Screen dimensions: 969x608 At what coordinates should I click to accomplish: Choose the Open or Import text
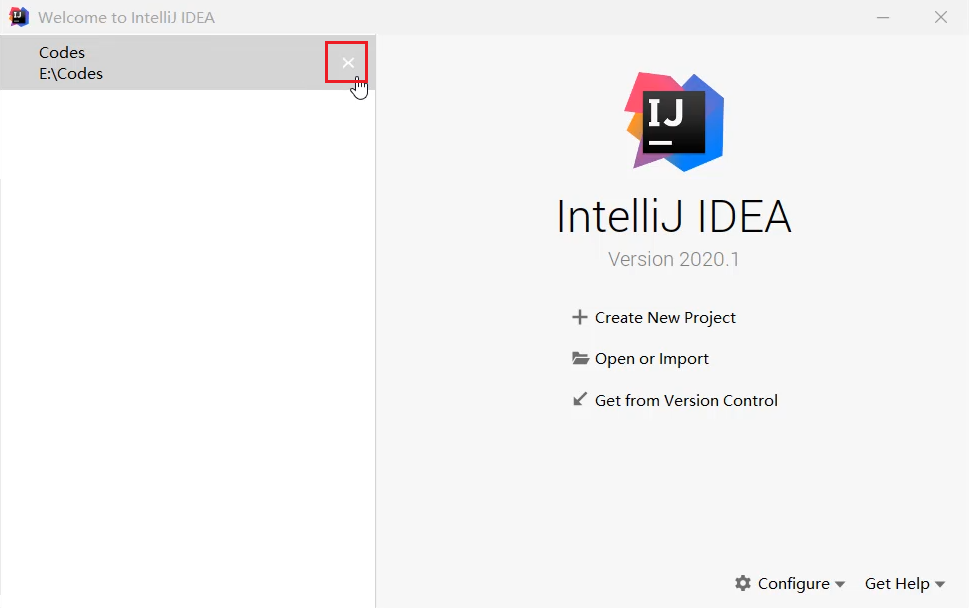click(652, 358)
